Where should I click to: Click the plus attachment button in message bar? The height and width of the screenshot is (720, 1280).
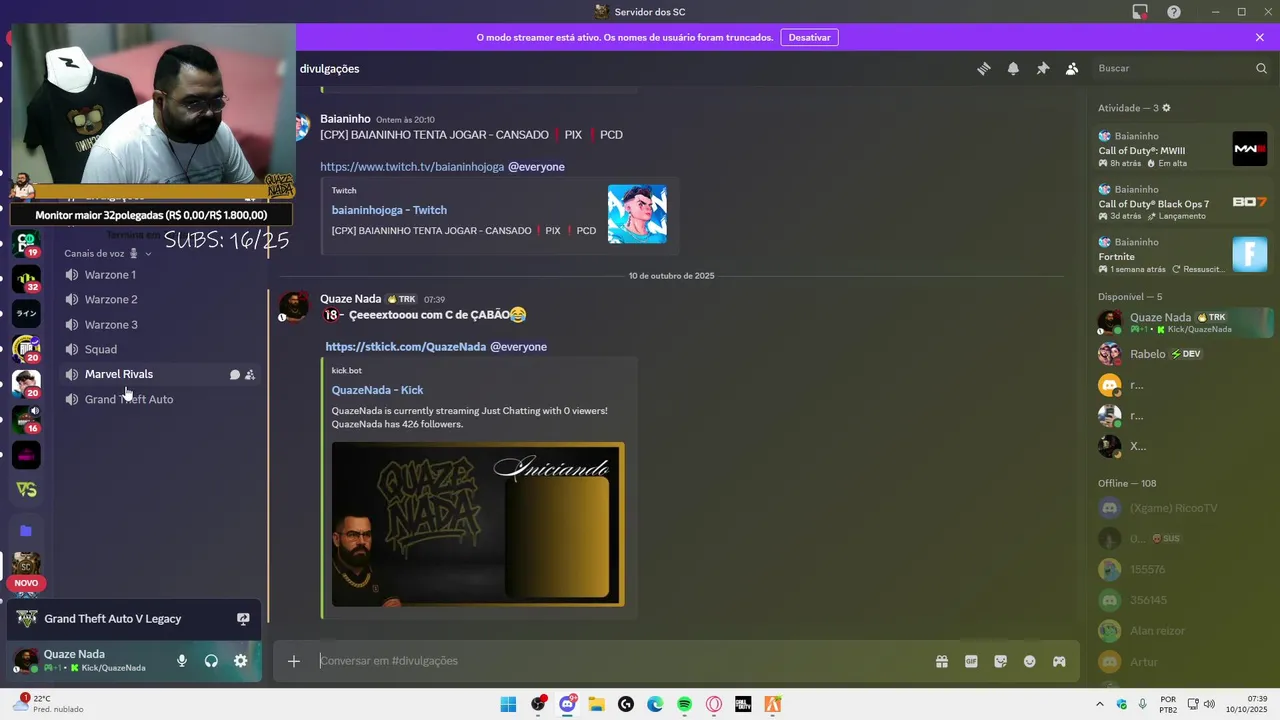tap(294, 661)
